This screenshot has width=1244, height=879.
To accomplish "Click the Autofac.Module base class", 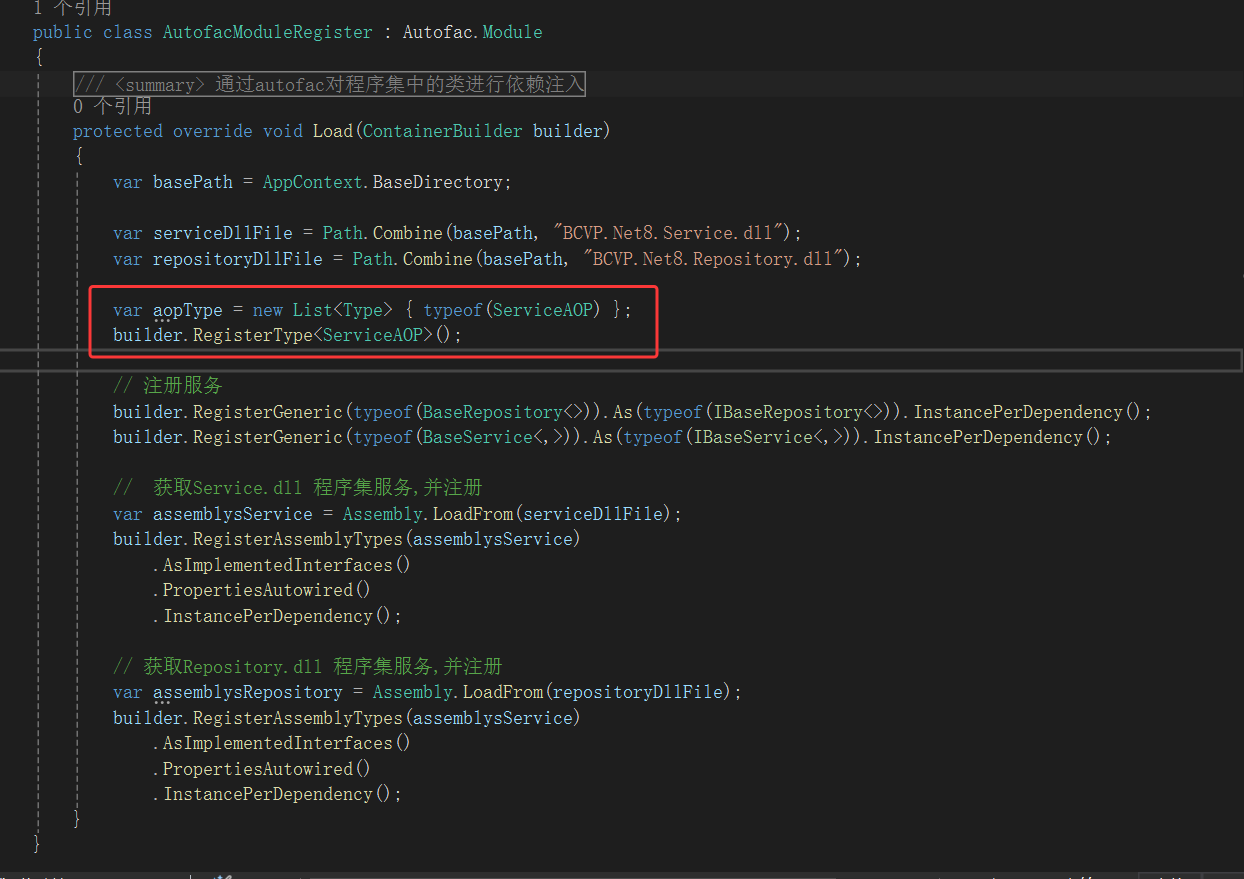I will [x=473, y=32].
